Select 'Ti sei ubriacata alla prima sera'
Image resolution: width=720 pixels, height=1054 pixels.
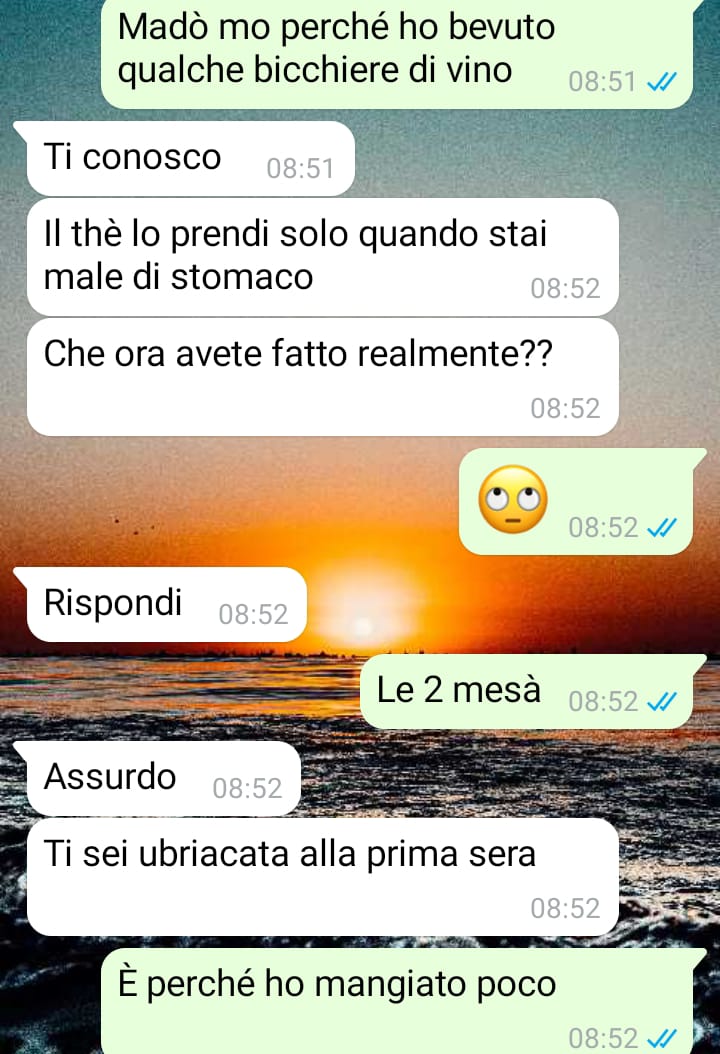click(323, 877)
